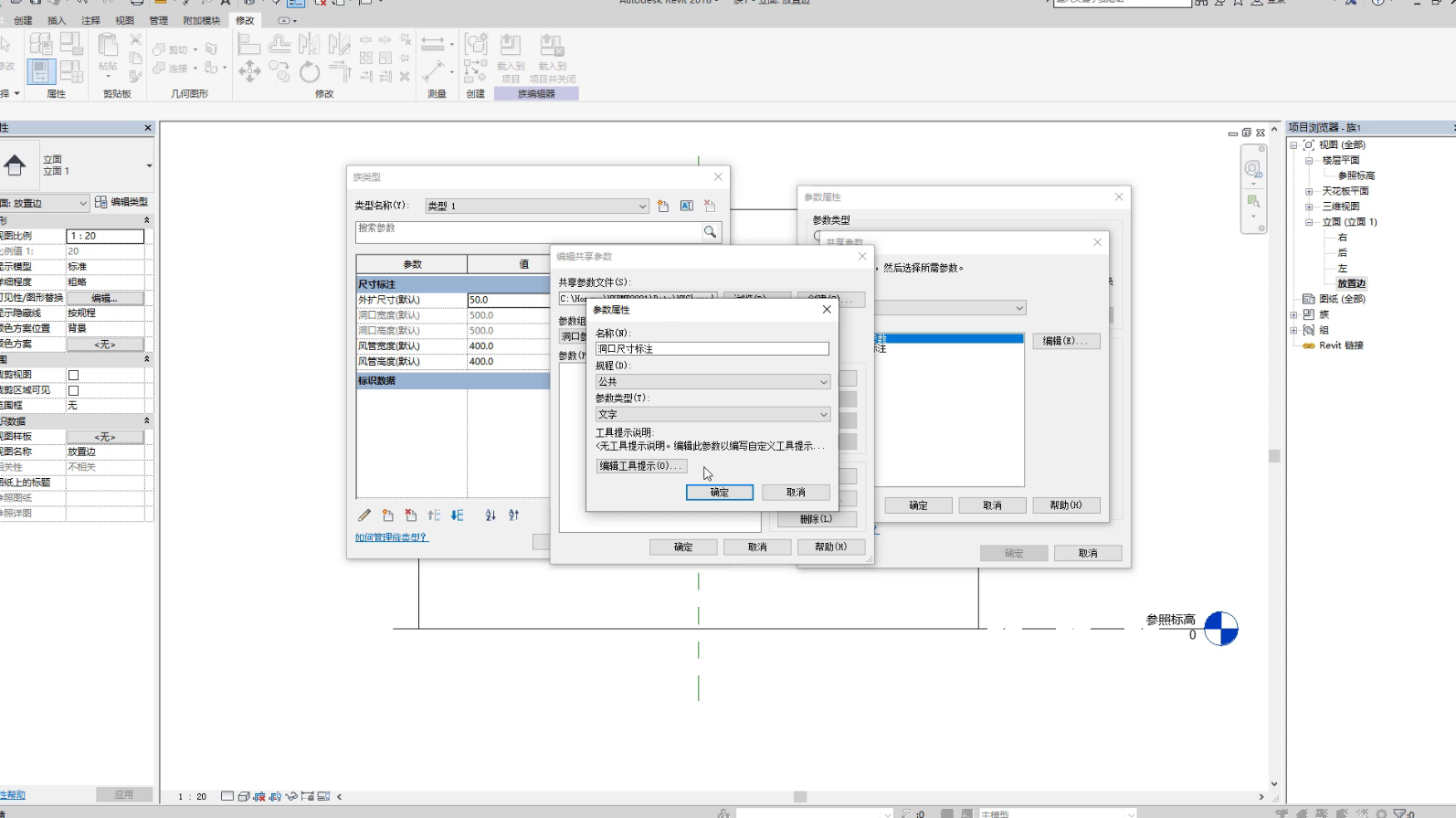Click the 名称 field containing 洞口尺寸标注

coord(712,348)
